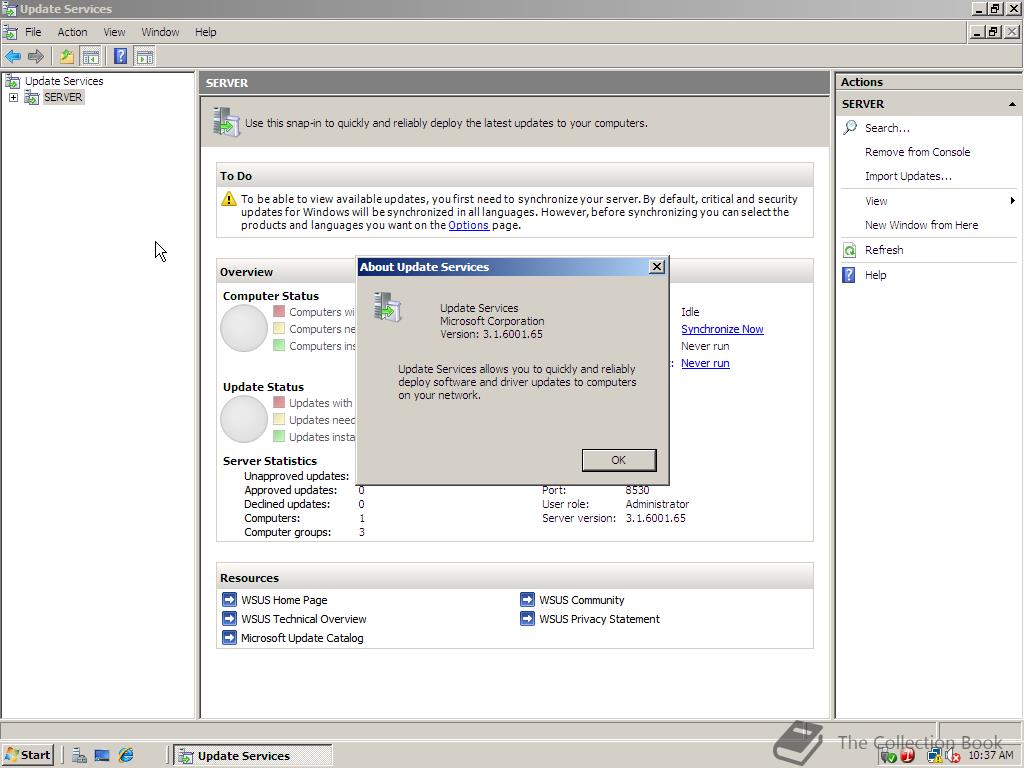Open the Window menu
This screenshot has height=768, width=1024.
point(160,32)
